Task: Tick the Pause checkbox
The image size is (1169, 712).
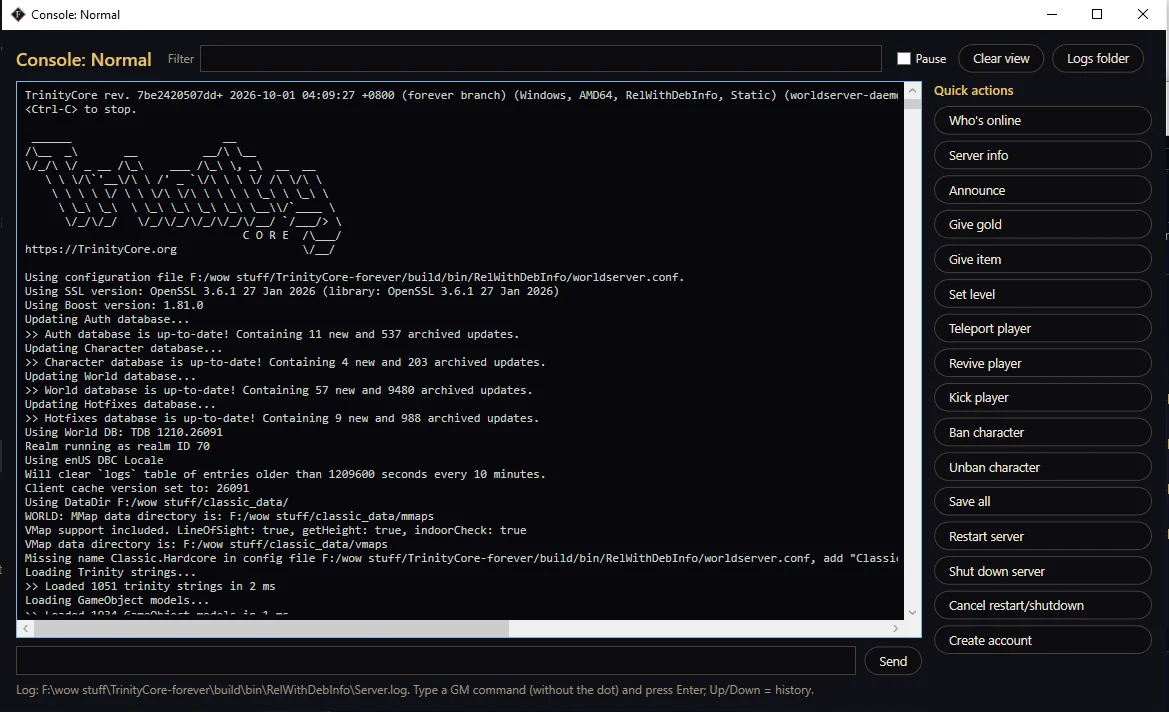Action: pos(904,58)
